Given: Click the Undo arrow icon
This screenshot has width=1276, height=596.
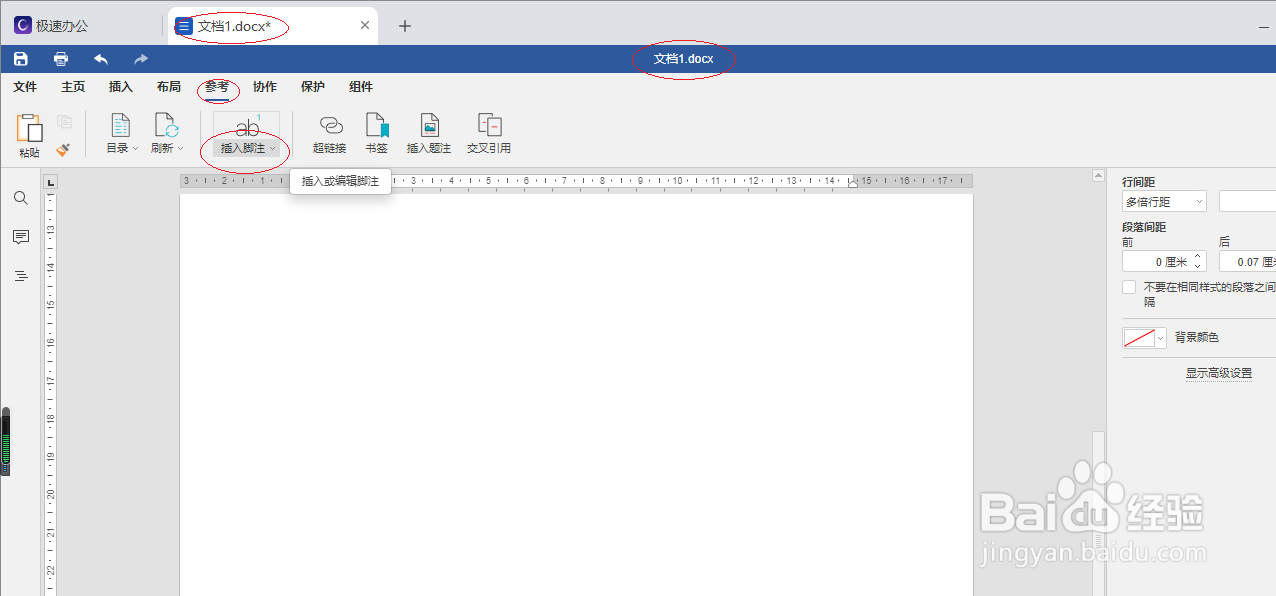Looking at the screenshot, I should point(100,58).
